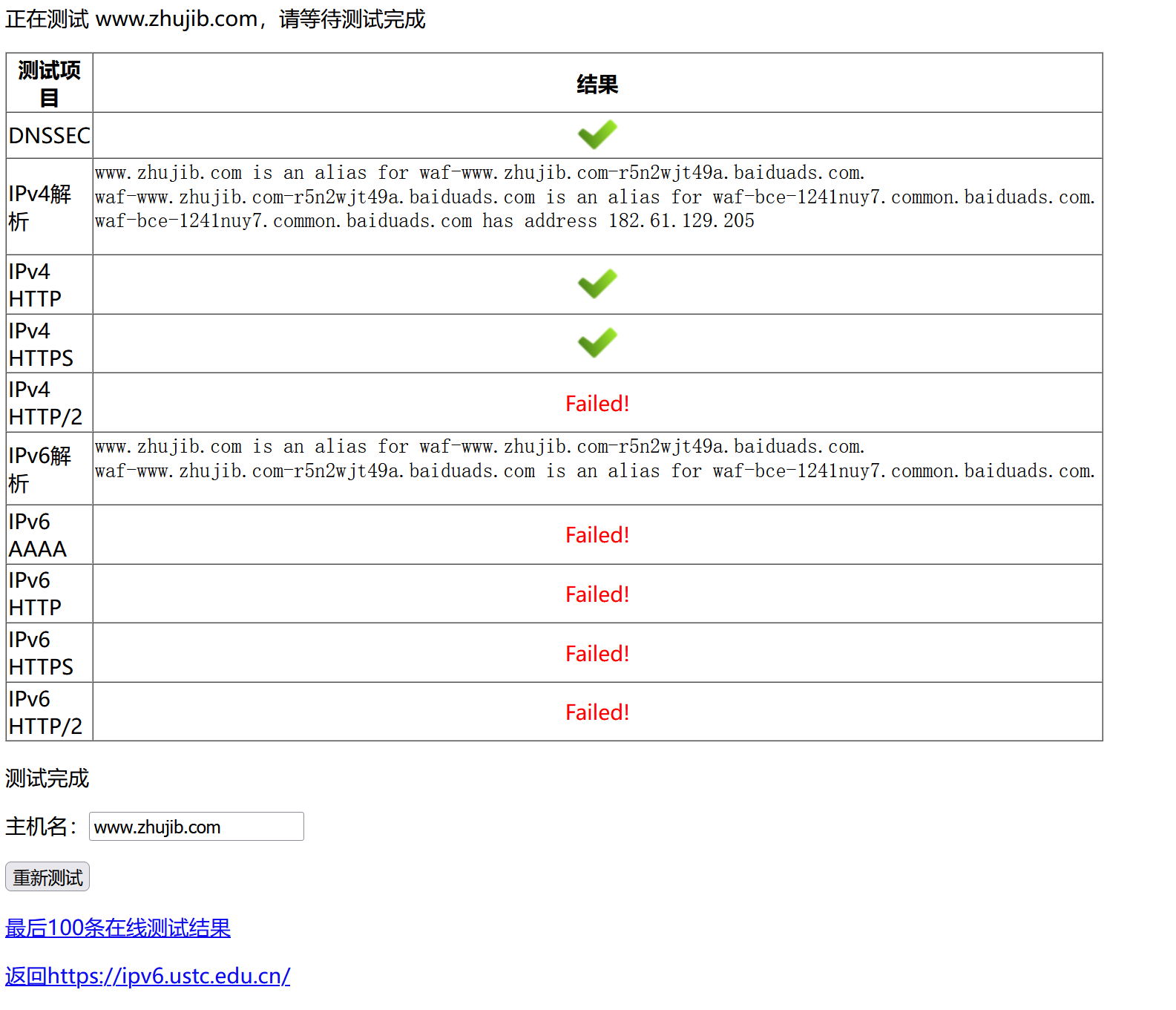Image resolution: width=1176 pixels, height=1010 pixels.
Task: Click the IPv4 HTTP row label
Action: pos(35,285)
